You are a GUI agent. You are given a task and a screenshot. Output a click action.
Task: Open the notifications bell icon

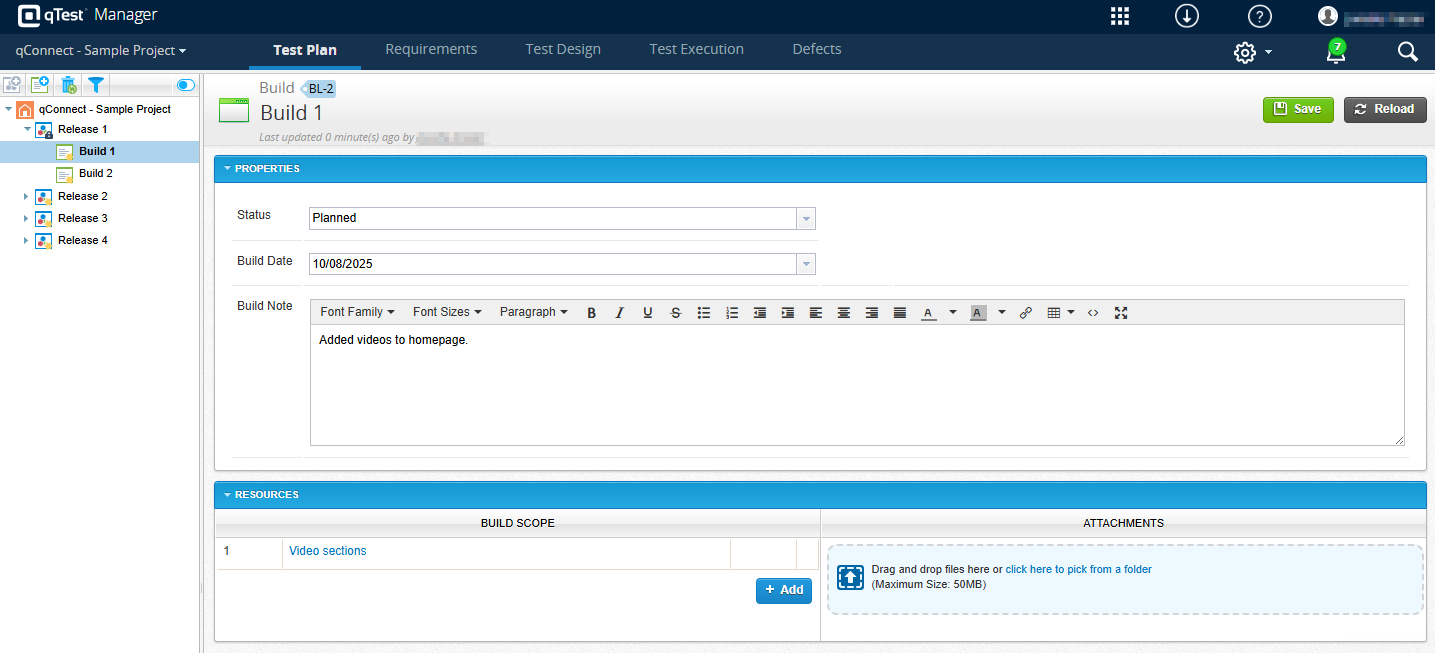[x=1335, y=52]
